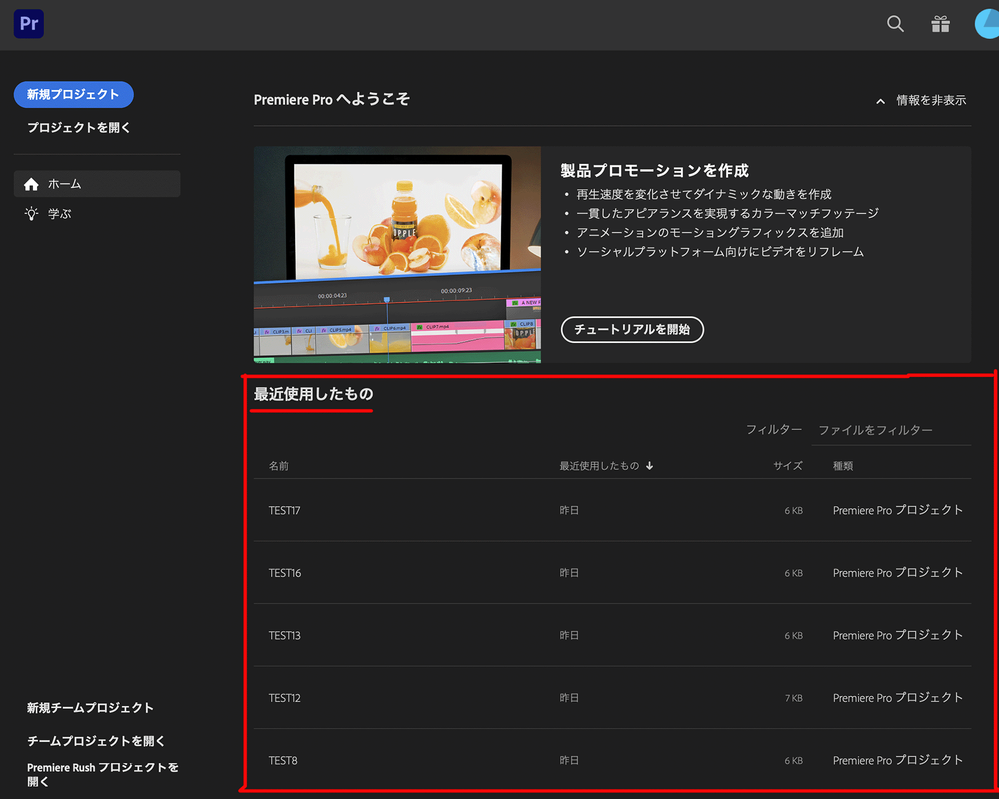999x799 pixels.
Task: Select the ホーム sidebar item
Action: pyautogui.click(x=97, y=184)
